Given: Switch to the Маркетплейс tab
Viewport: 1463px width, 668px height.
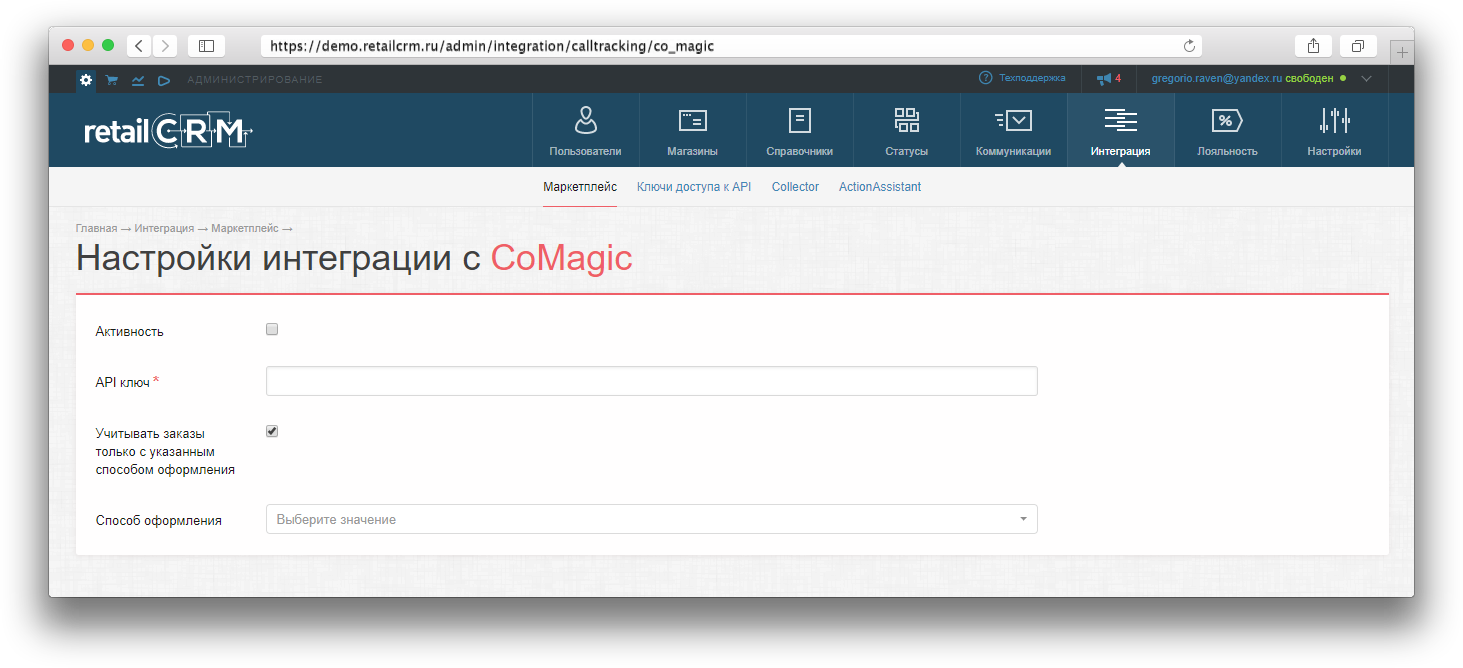Looking at the screenshot, I should 580,187.
